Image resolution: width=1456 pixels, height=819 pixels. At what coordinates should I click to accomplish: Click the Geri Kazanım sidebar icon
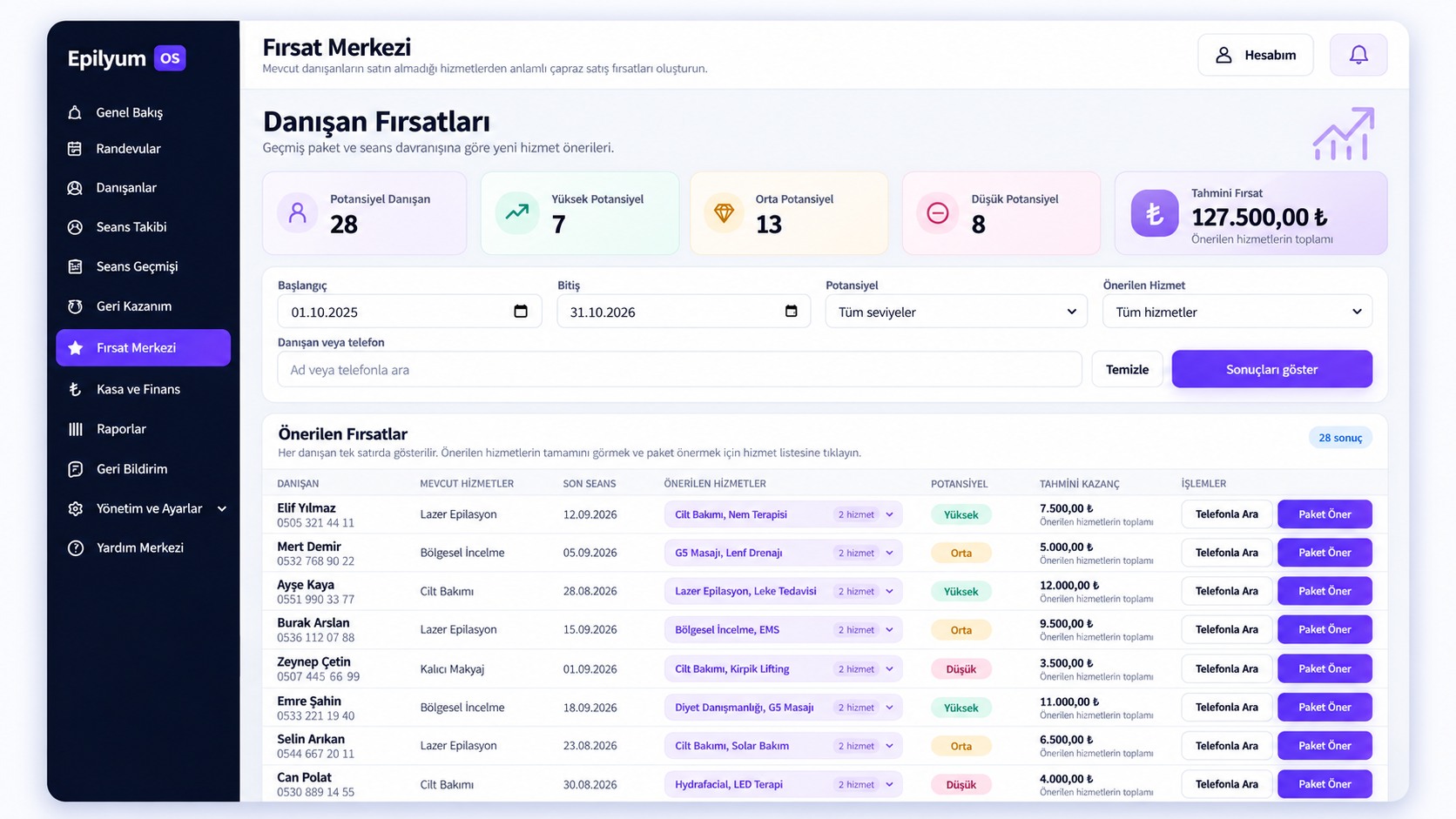tap(75, 306)
